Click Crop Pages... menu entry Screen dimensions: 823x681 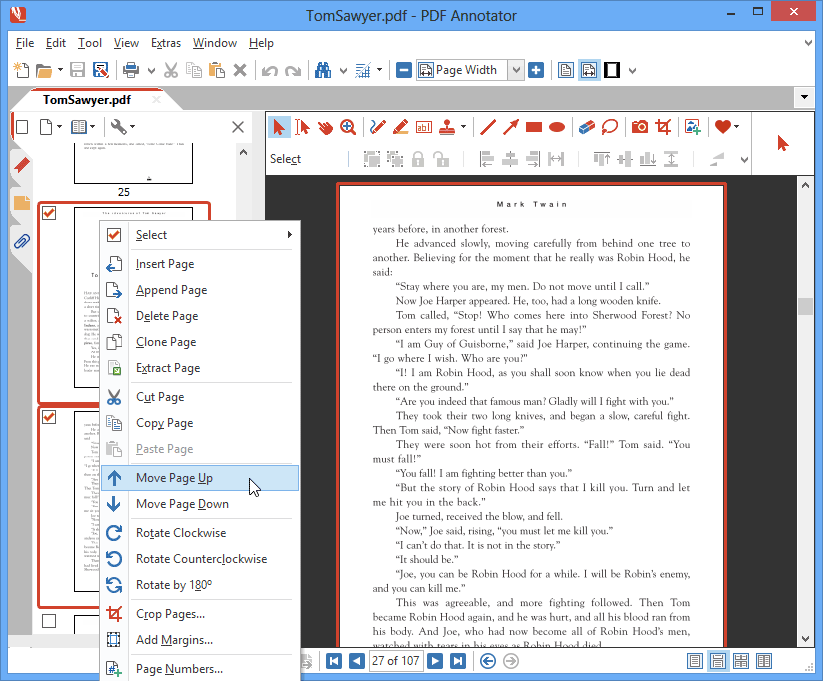point(200,614)
